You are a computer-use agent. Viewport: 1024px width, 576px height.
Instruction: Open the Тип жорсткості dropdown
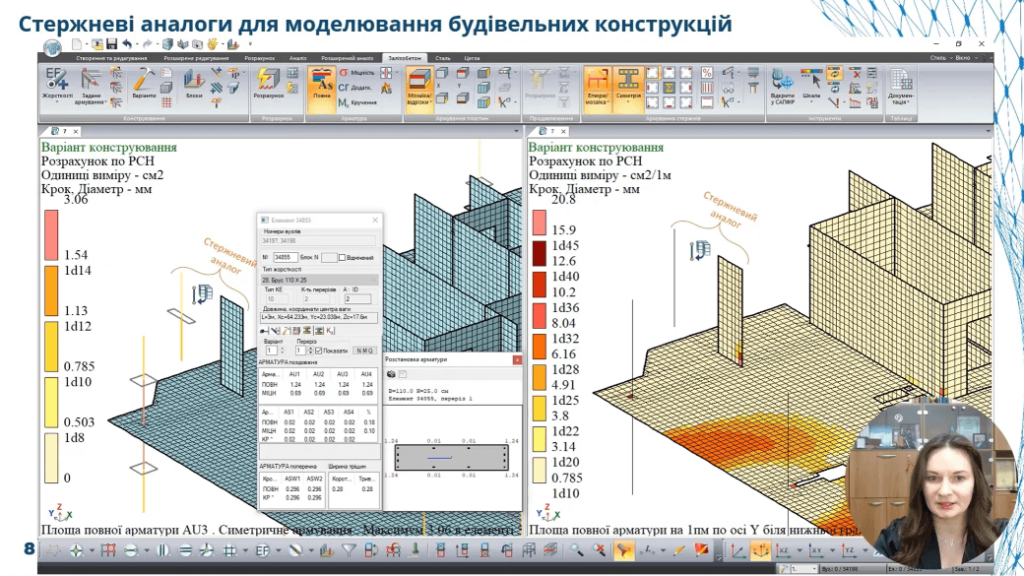pos(319,280)
